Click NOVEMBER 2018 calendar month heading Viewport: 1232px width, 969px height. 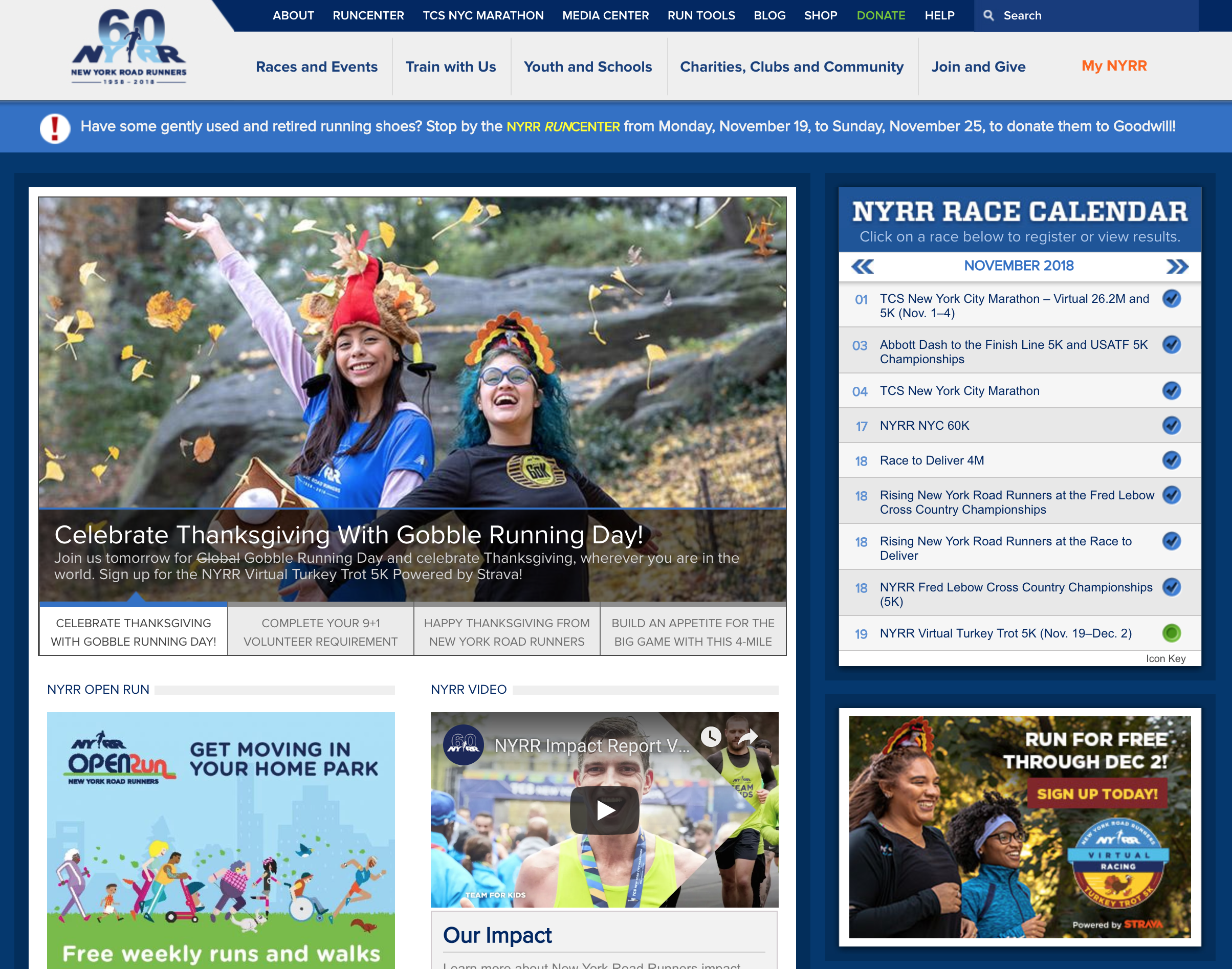[1019, 266]
